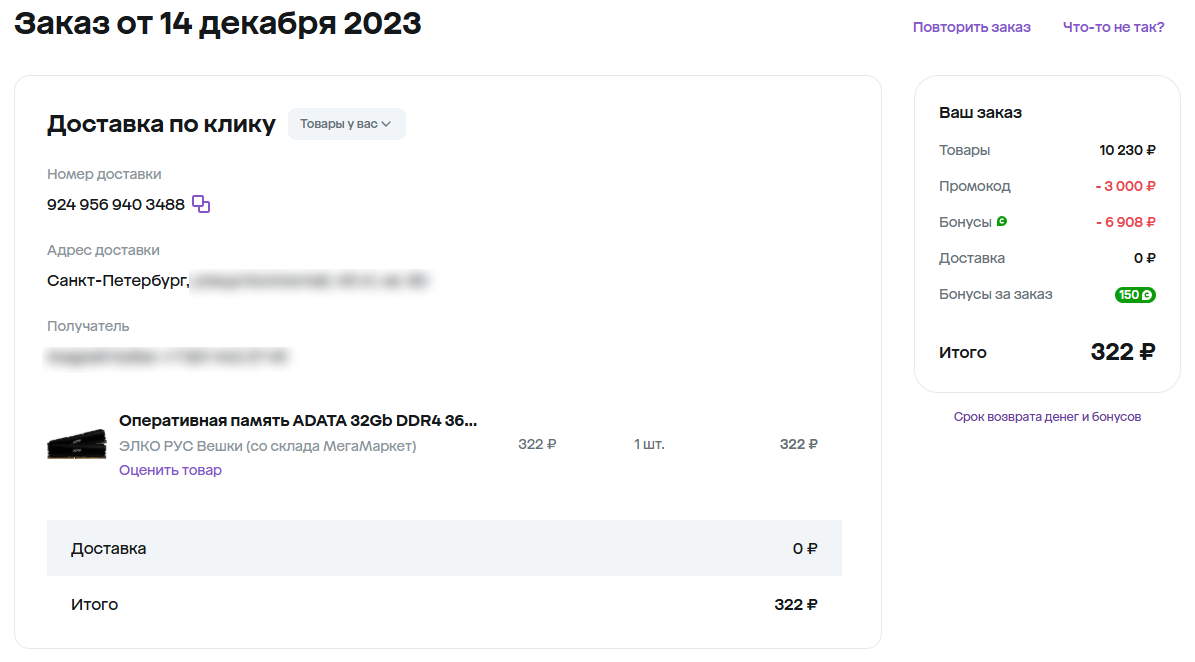
Task: Open the Оперативная память ADATA 32Gb DDR4 title
Action: pos(298,421)
